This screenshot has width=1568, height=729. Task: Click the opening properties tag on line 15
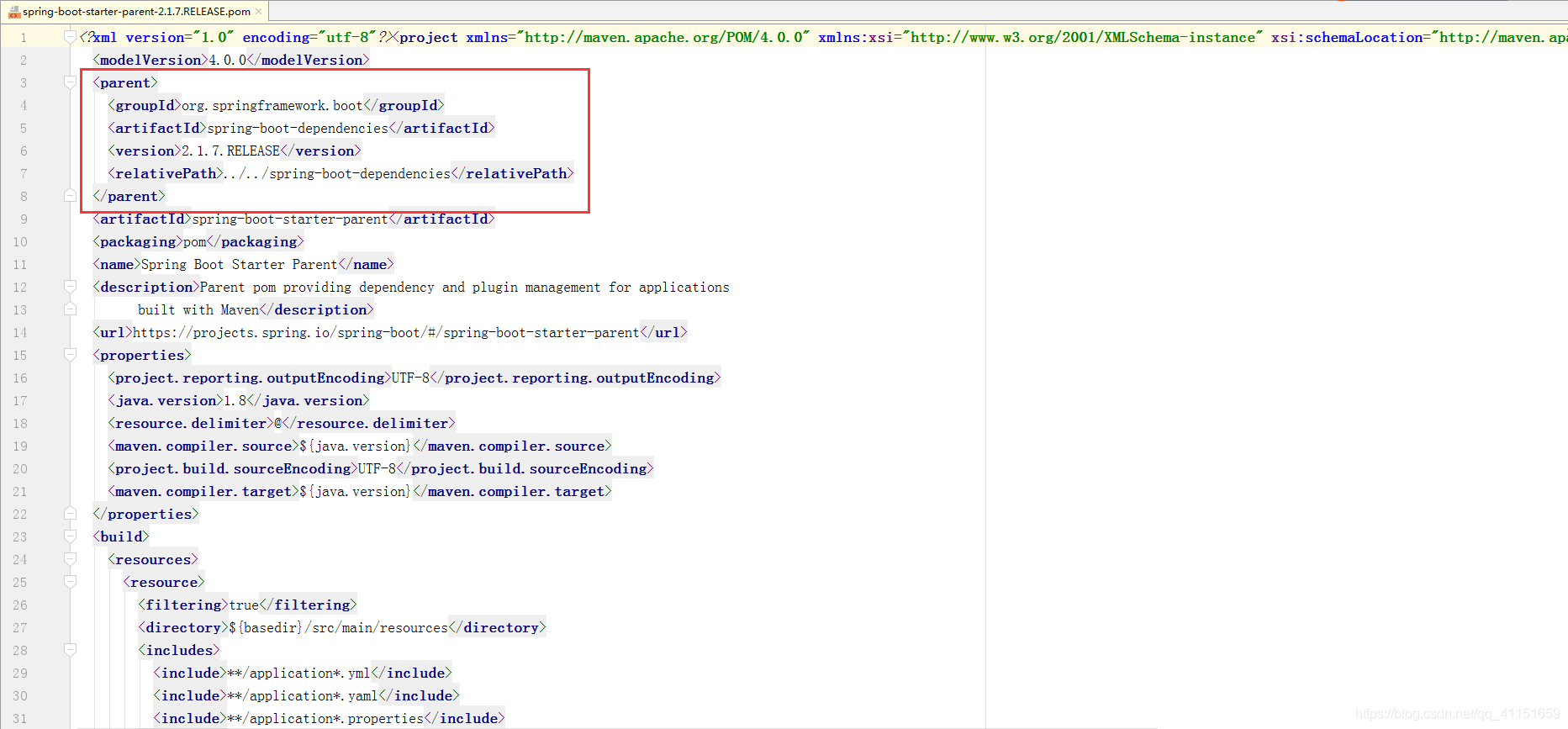(x=142, y=355)
